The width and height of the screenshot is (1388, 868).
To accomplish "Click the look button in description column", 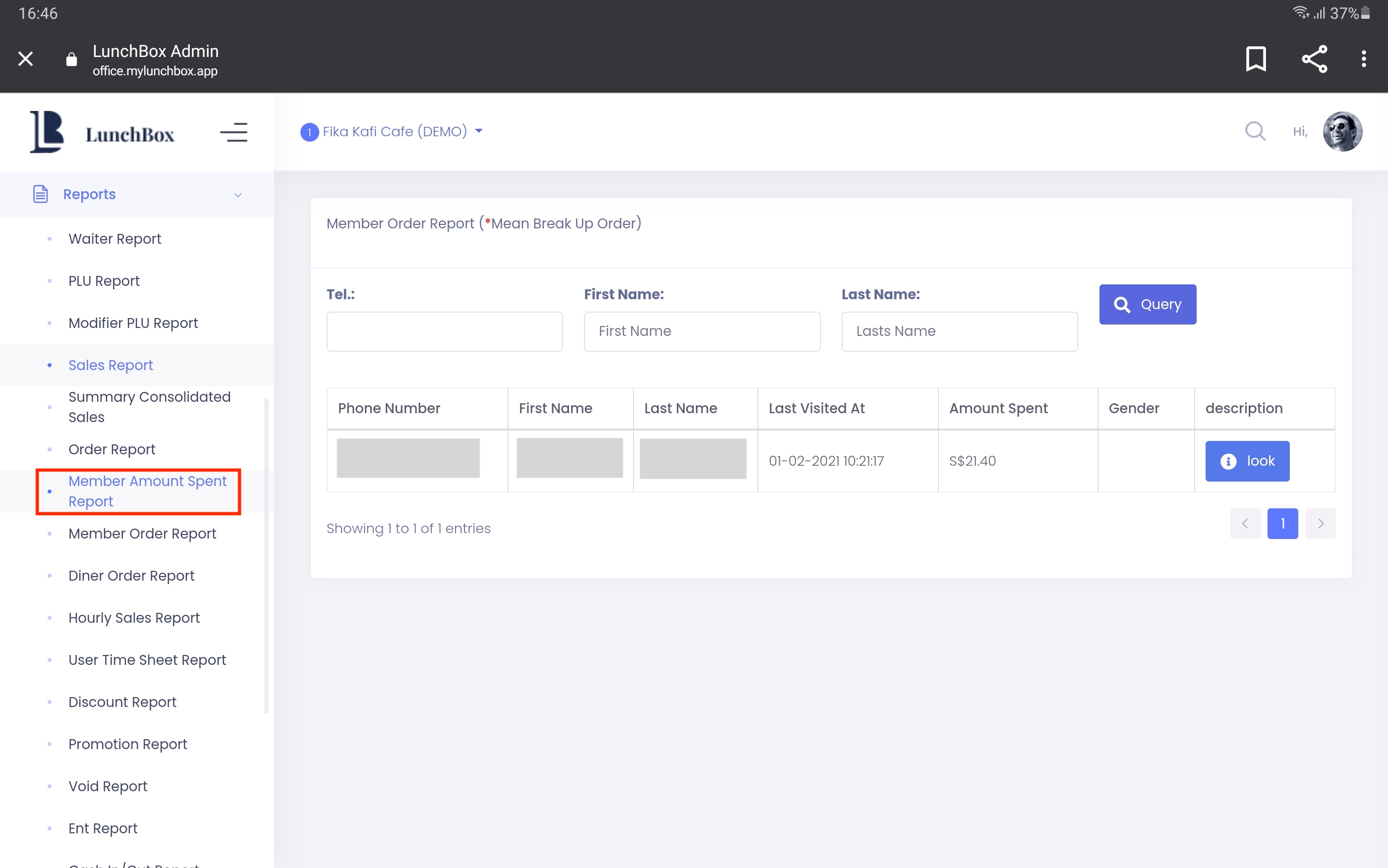I will point(1247,461).
